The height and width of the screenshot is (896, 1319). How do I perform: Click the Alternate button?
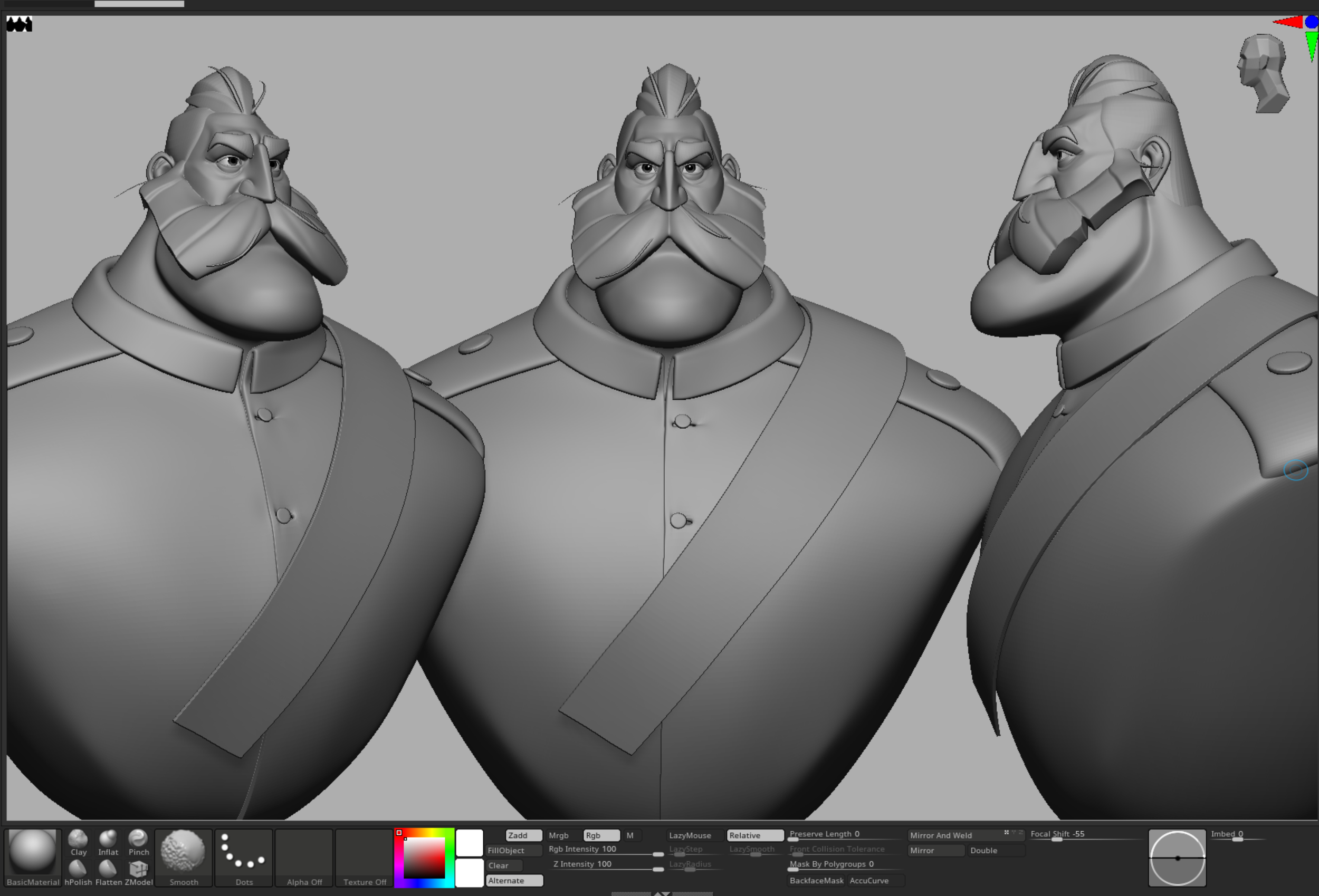click(514, 881)
